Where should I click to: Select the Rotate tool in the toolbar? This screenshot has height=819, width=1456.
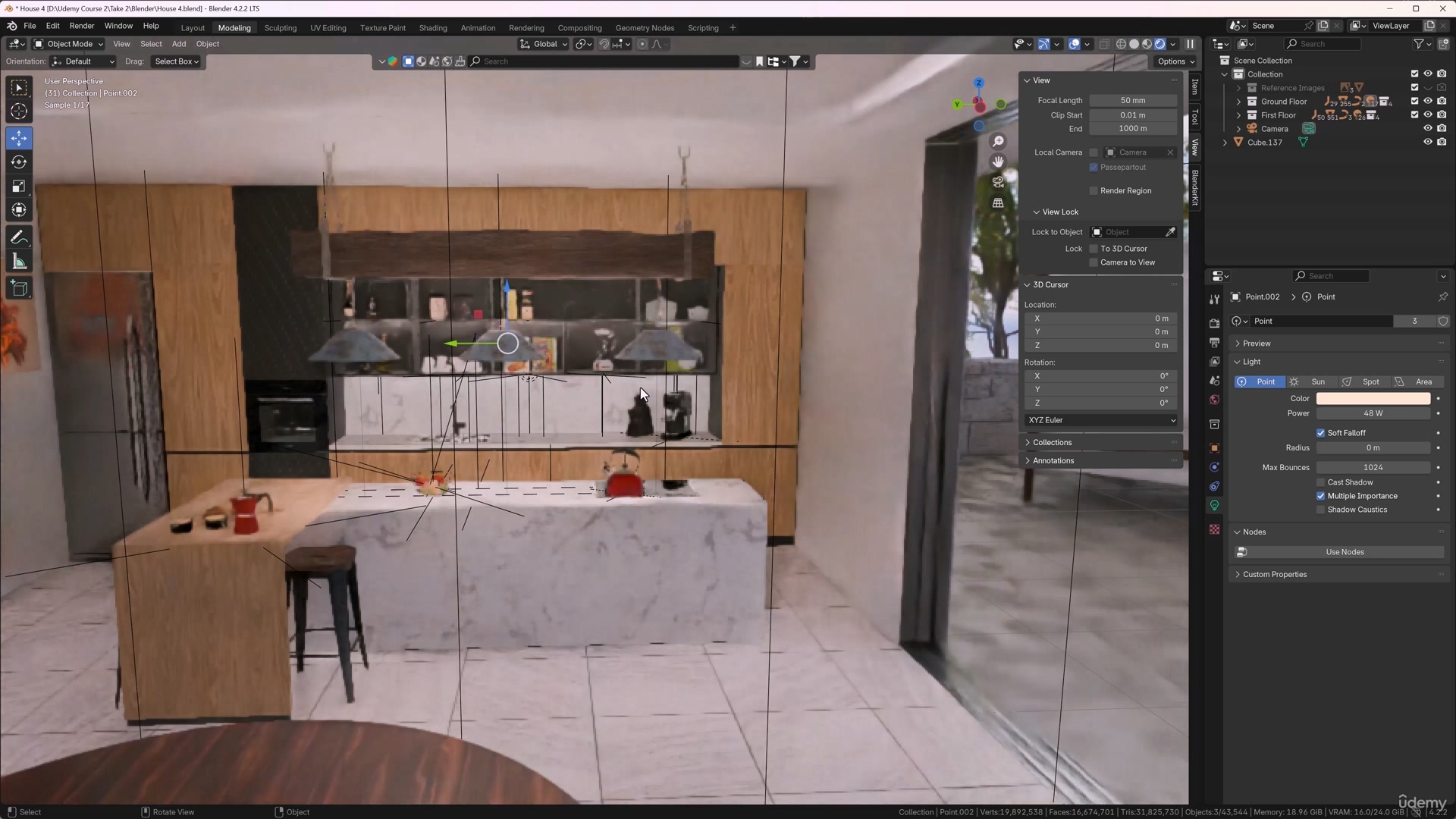pyautogui.click(x=19, y=162)
